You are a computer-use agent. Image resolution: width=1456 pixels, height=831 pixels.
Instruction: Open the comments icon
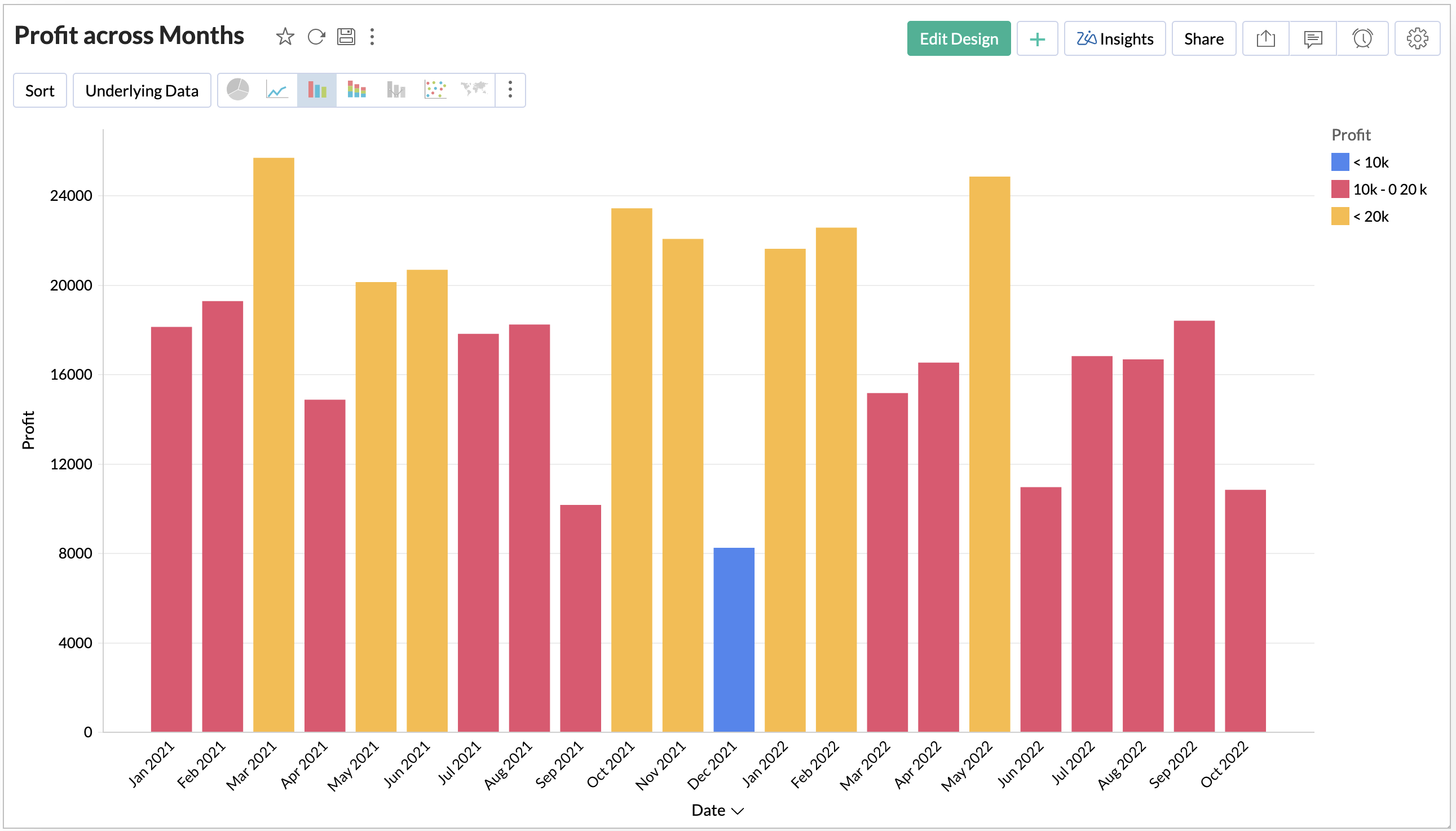pos(1312,39)
